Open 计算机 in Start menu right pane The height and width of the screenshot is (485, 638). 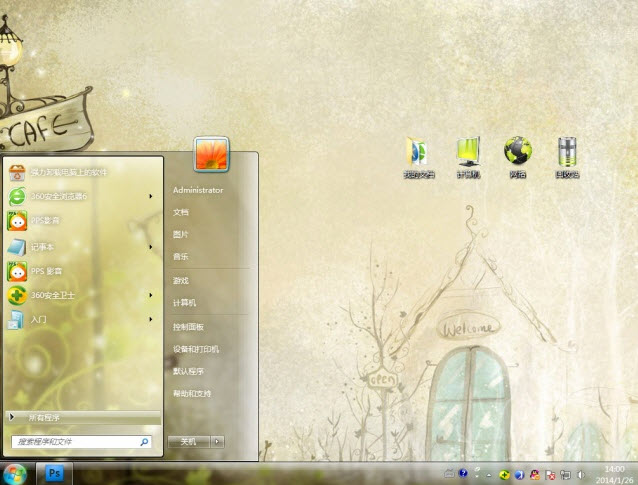point(184,303)
